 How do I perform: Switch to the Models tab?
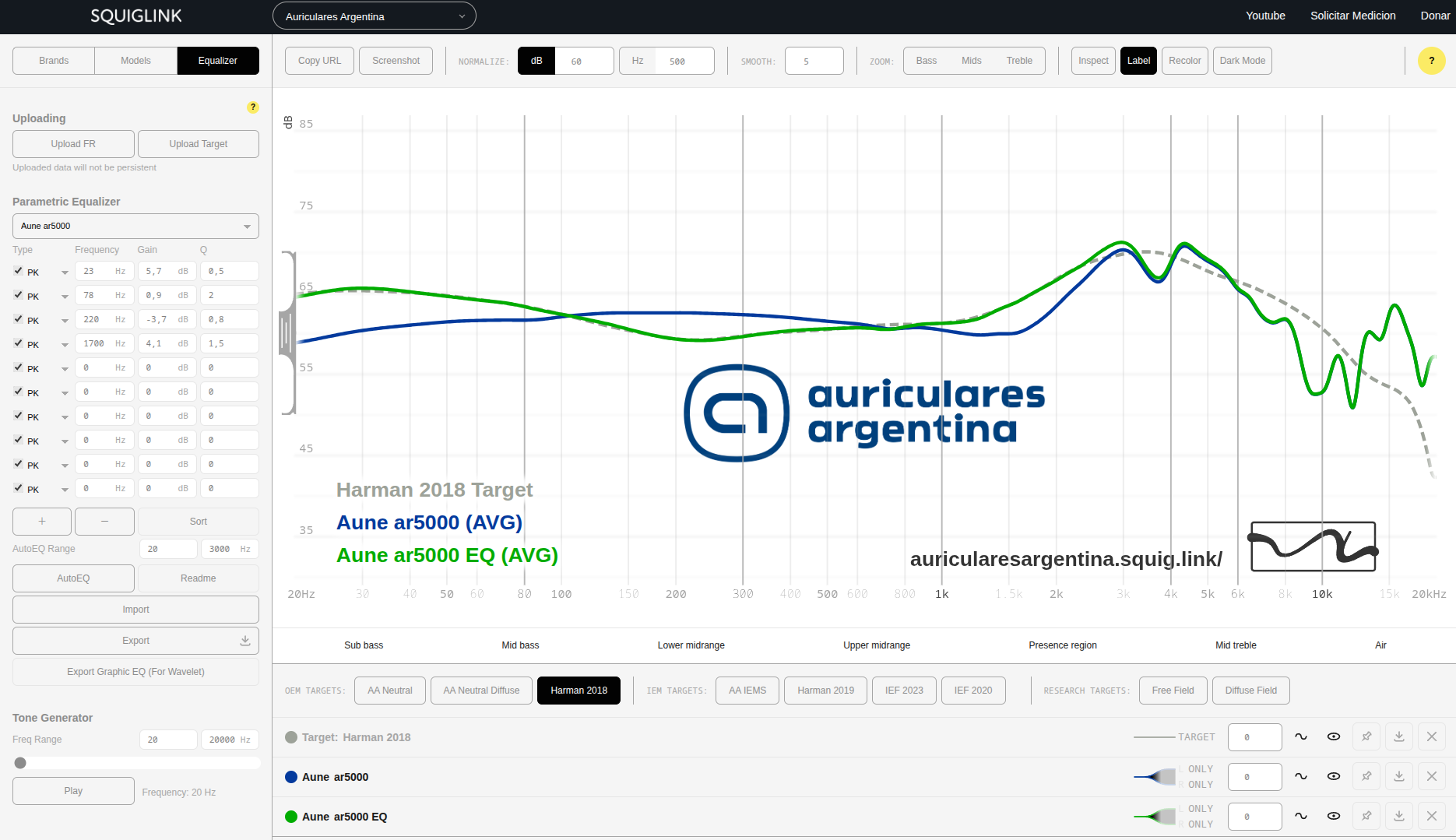point(136,61)
